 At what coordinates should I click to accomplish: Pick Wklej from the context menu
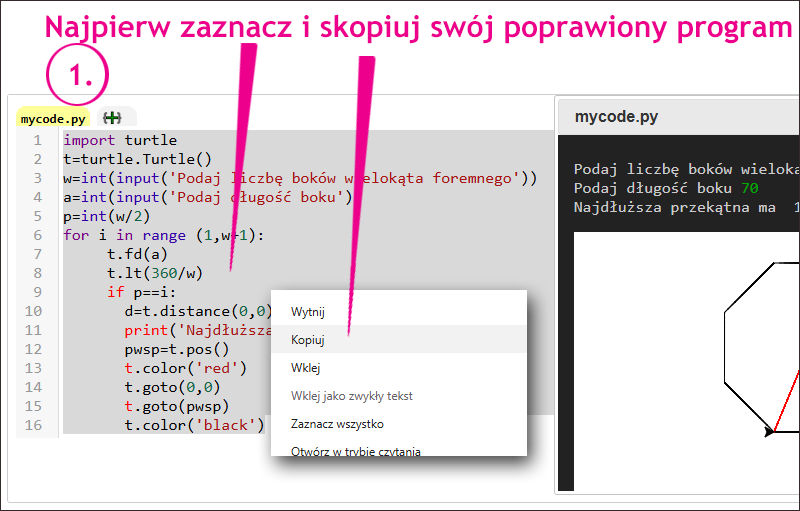(305, 368)
